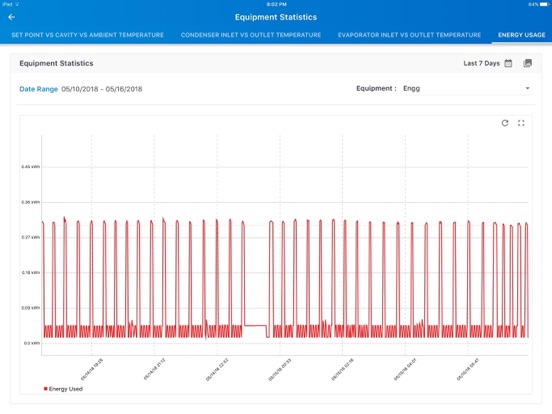Tap the back arrow icon
552x414 pixels.
point(11,17)
